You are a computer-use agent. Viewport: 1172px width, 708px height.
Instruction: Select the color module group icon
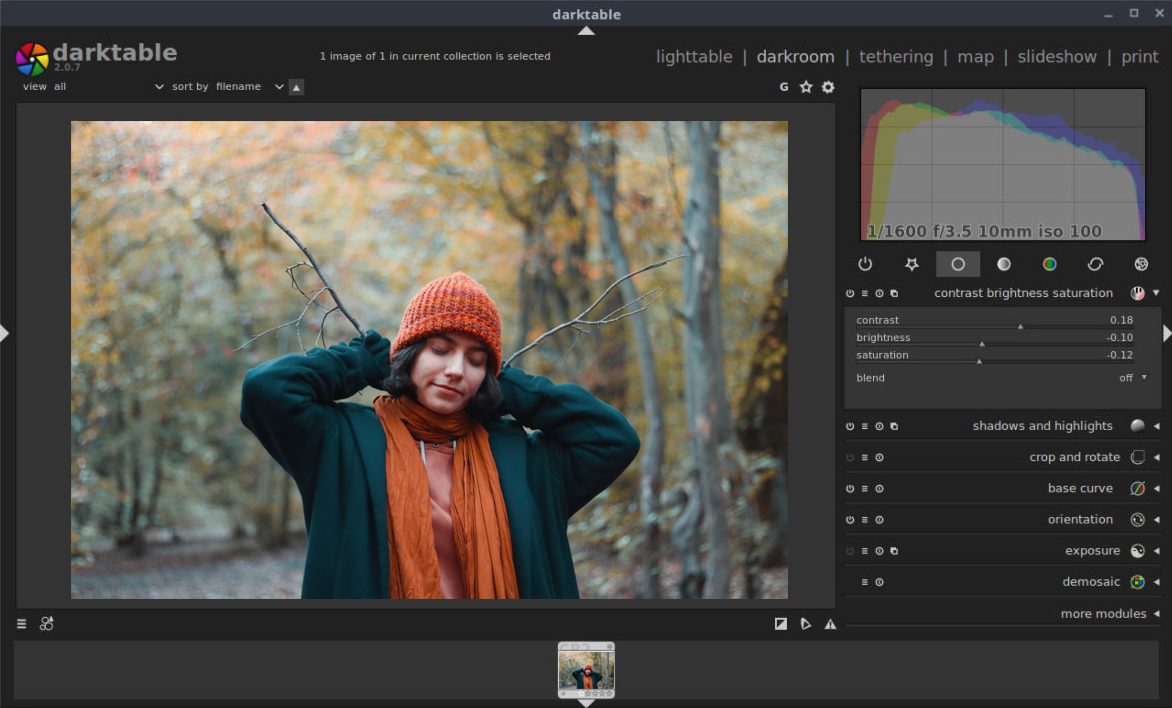[x=1049, y=264]
